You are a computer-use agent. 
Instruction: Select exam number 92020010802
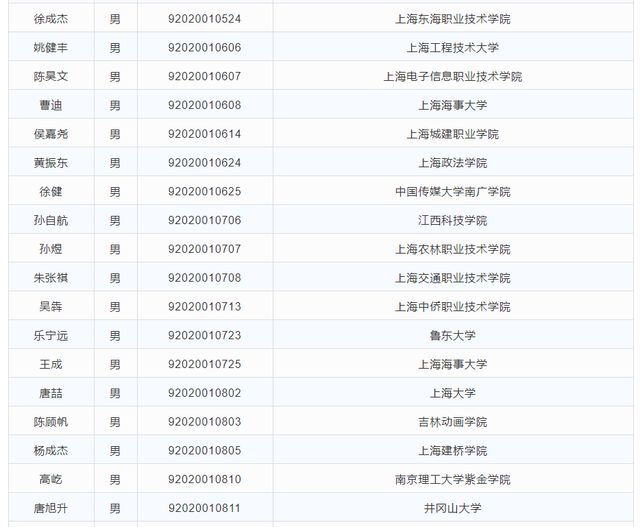(x=204, y=393)
